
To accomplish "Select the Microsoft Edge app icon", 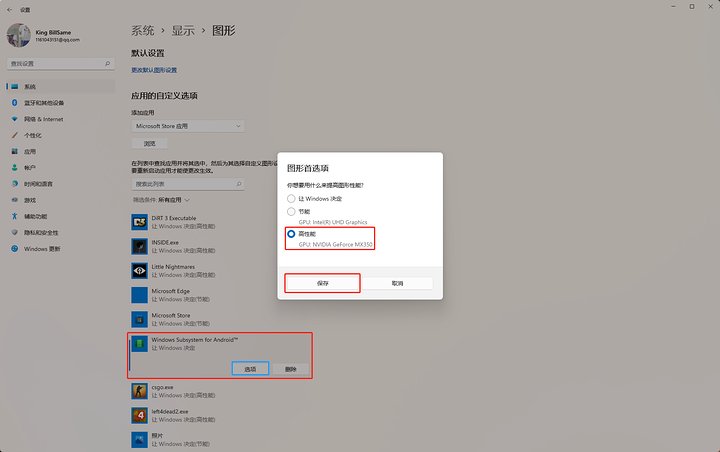I will click(x=139, y=295).
